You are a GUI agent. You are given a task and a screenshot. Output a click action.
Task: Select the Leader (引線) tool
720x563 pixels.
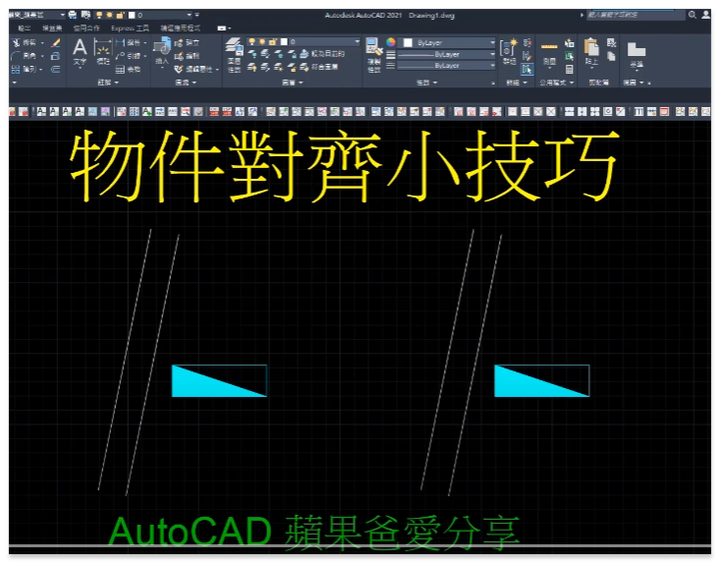click(128, 56)
